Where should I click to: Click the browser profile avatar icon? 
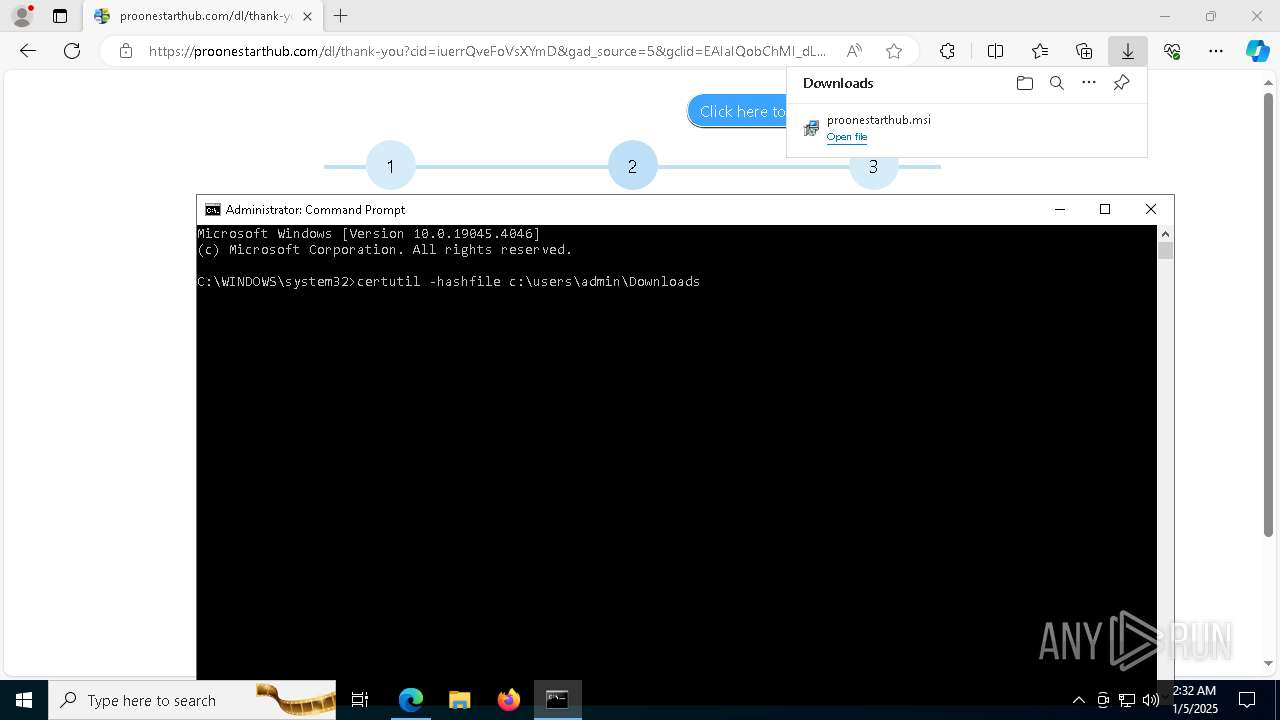point(21,16)
